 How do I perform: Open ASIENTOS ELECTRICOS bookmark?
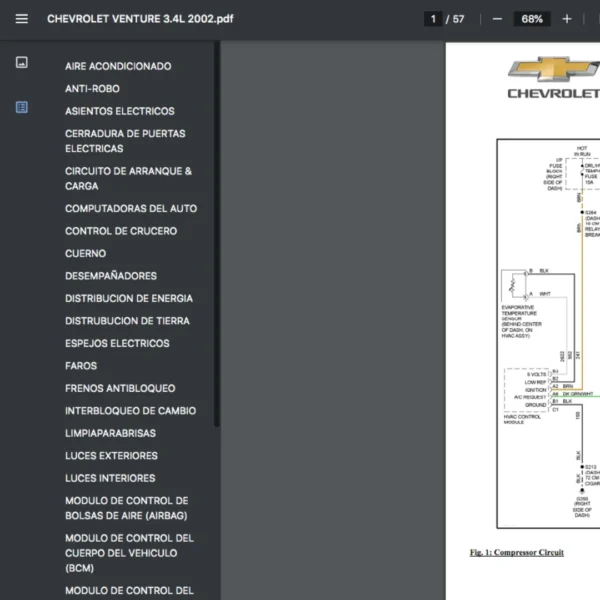119,111
